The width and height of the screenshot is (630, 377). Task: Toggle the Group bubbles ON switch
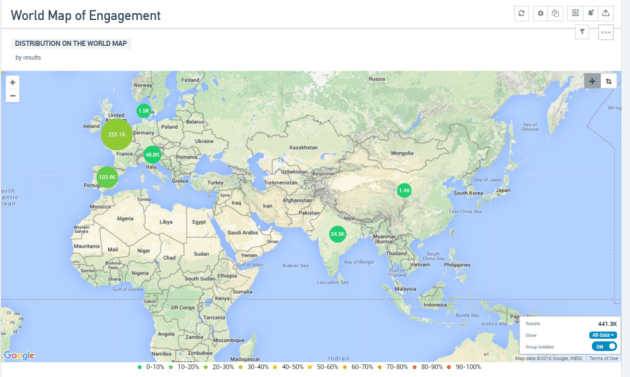(604, 346)
